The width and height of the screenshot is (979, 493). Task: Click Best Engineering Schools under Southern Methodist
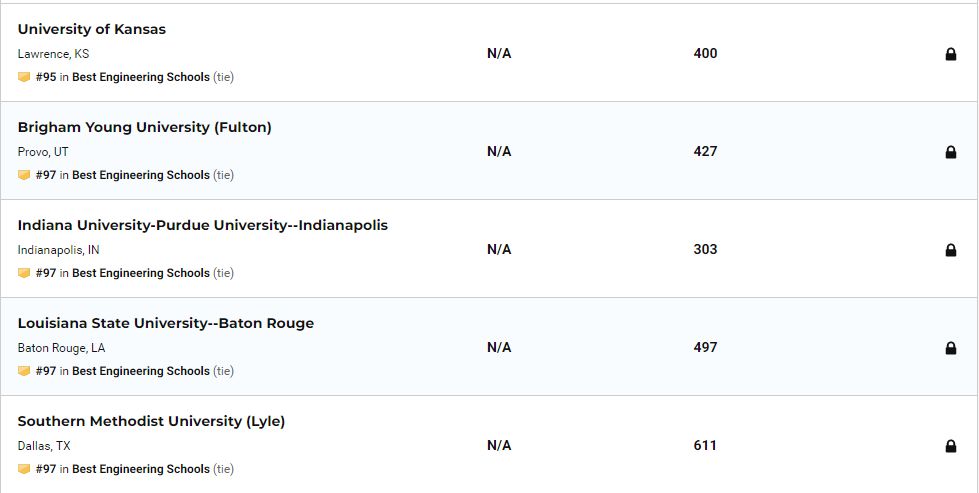pyautogui.click(x=141, y=469)
